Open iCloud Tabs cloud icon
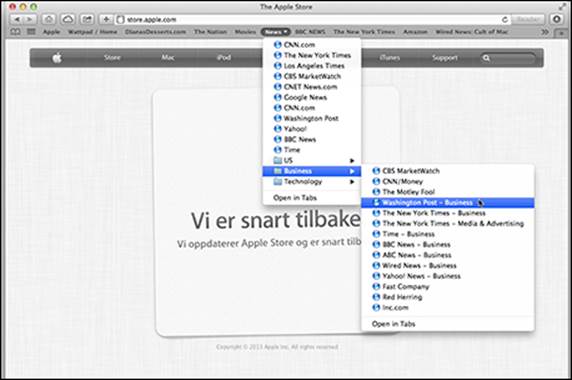The height and width of the screenshot is (380, 572). [x=68, y=19]
